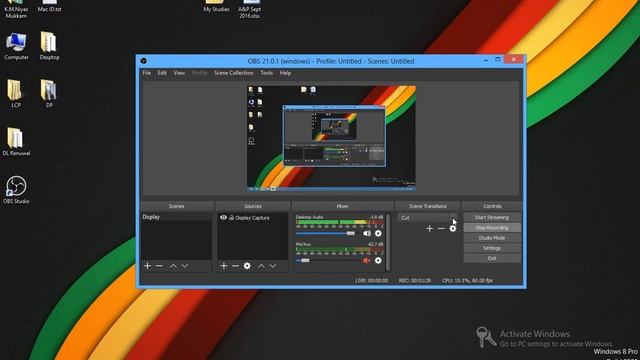Add a new source with the Sources plus icon
This screenshot has height=360, width=640.
224,266
